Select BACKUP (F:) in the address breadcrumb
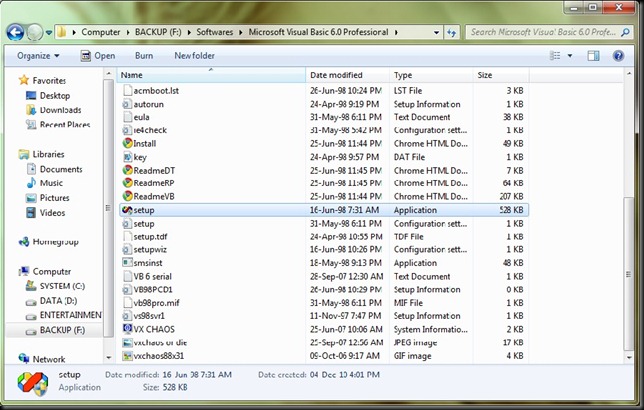 [x=158, y=32]
